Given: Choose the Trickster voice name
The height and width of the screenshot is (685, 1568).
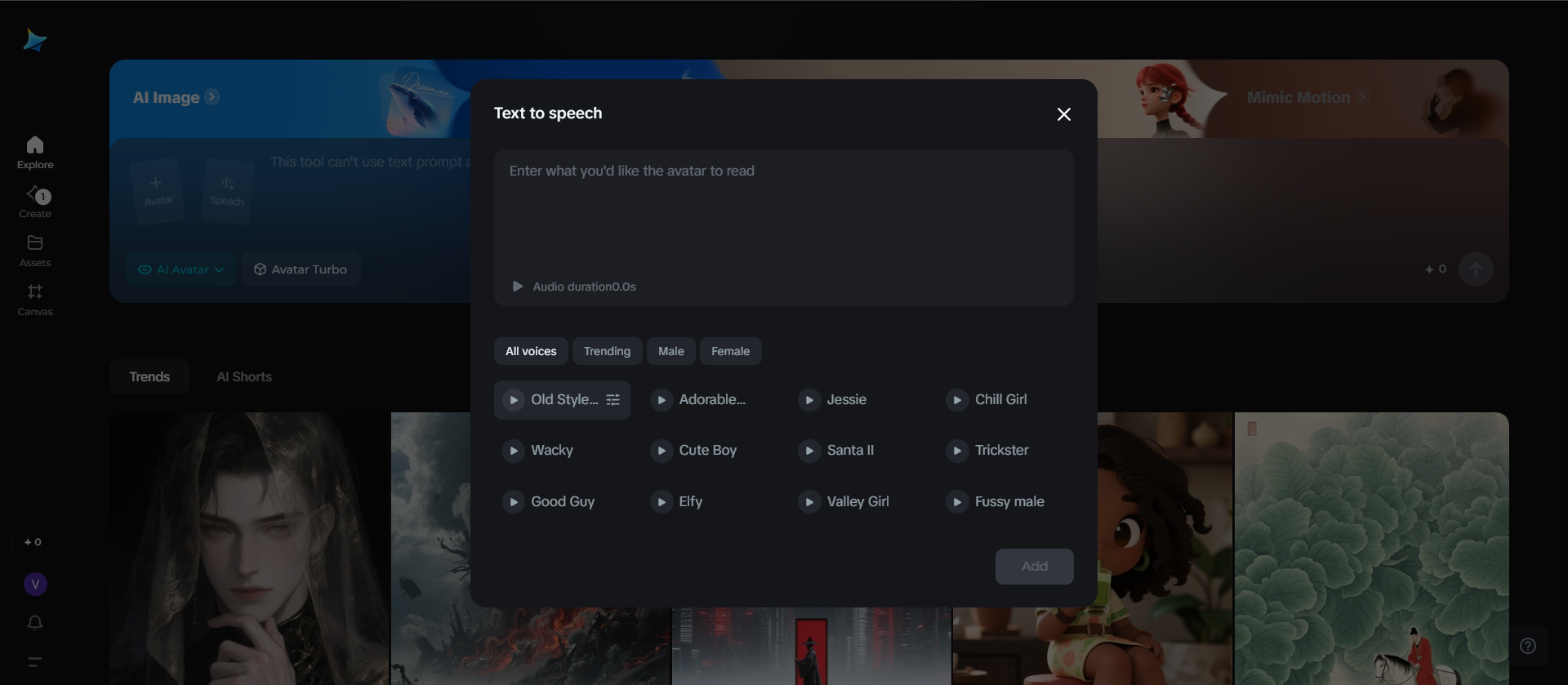Looking at the screenshot, I should (1001, 451).
